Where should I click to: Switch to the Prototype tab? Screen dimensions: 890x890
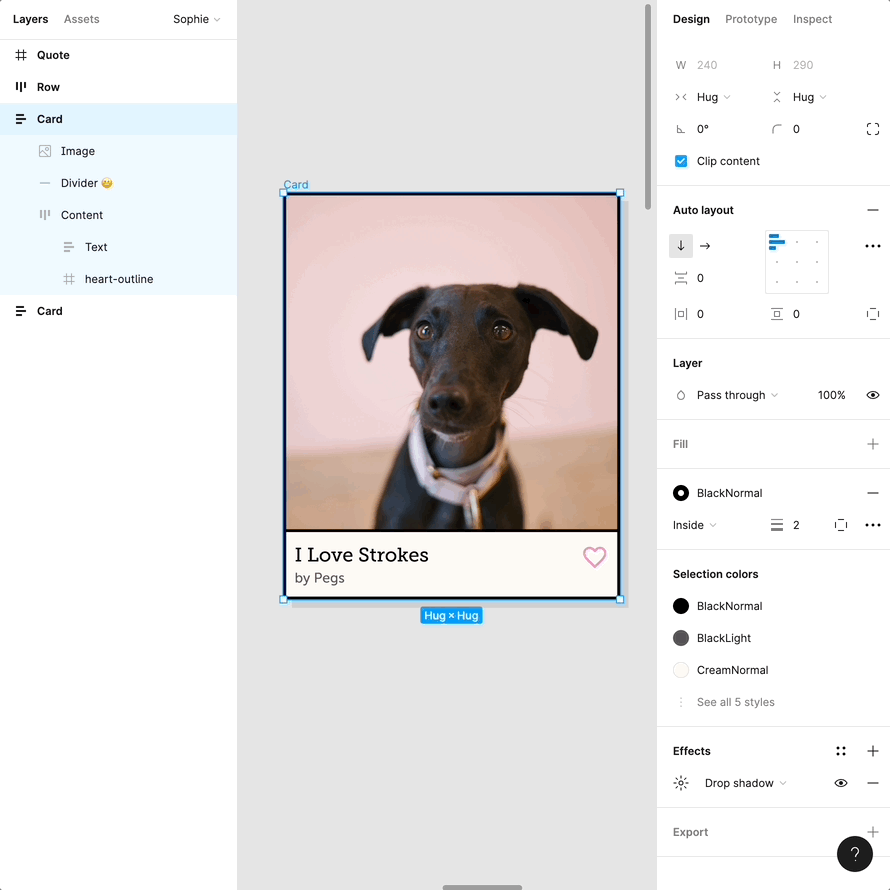coord(751,19)
